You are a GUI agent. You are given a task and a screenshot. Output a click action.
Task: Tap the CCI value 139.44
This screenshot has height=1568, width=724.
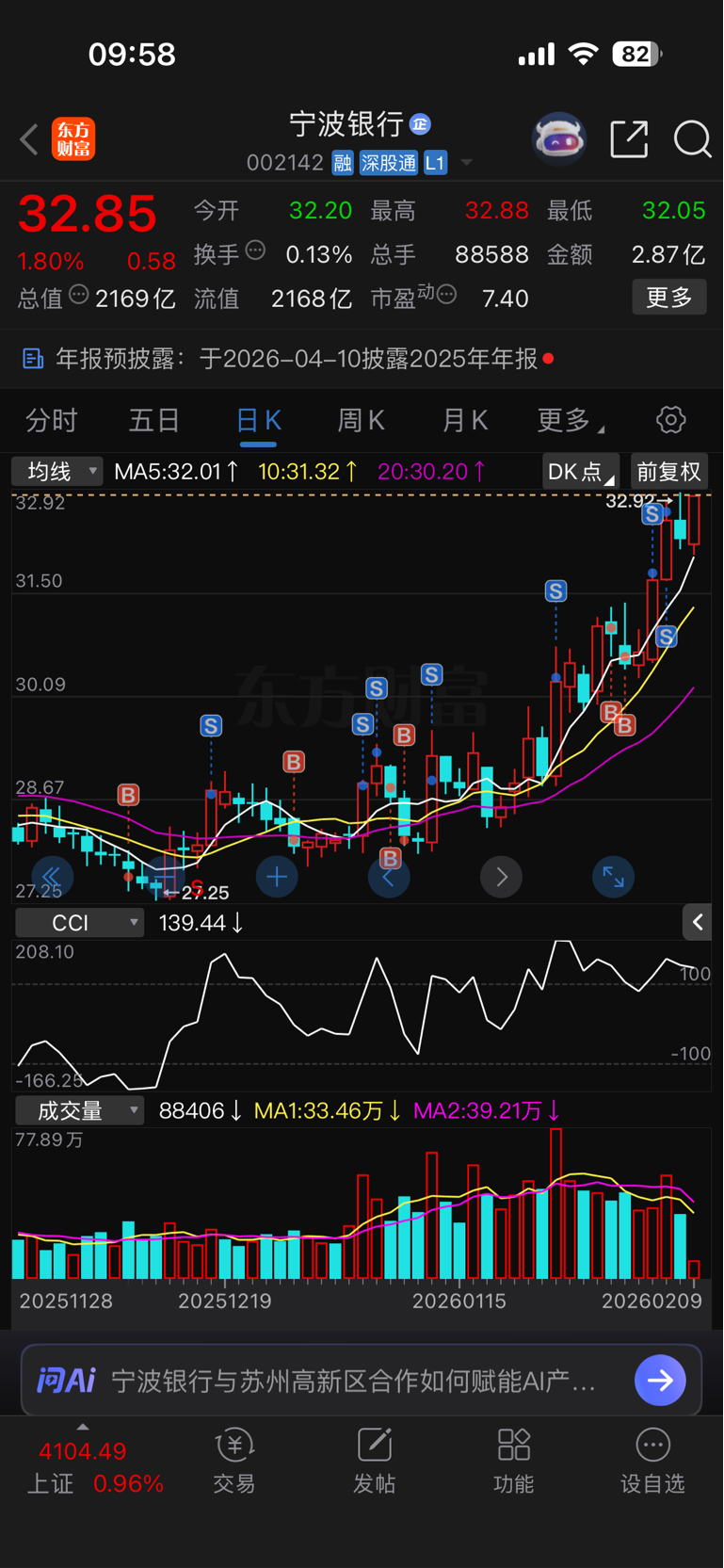point(201,922)
